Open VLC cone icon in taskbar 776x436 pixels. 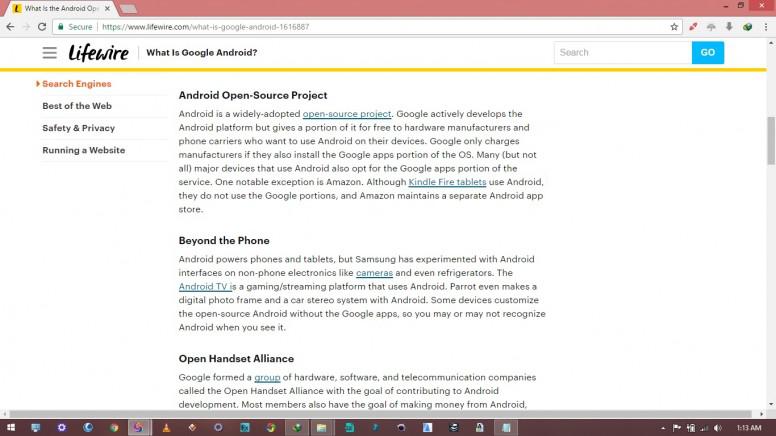(x=166, y=428)
